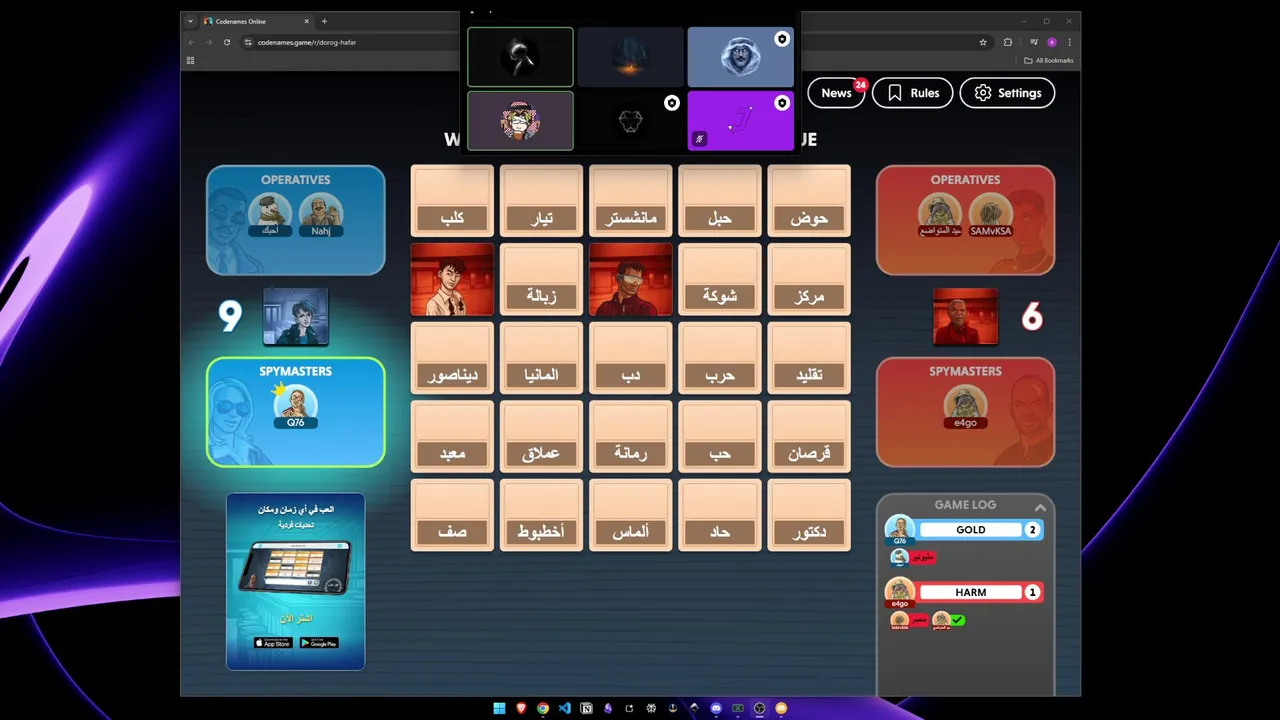Open Brave browser from taskbar
This screenshot has height=720, width=1280.
click(521, 708)
